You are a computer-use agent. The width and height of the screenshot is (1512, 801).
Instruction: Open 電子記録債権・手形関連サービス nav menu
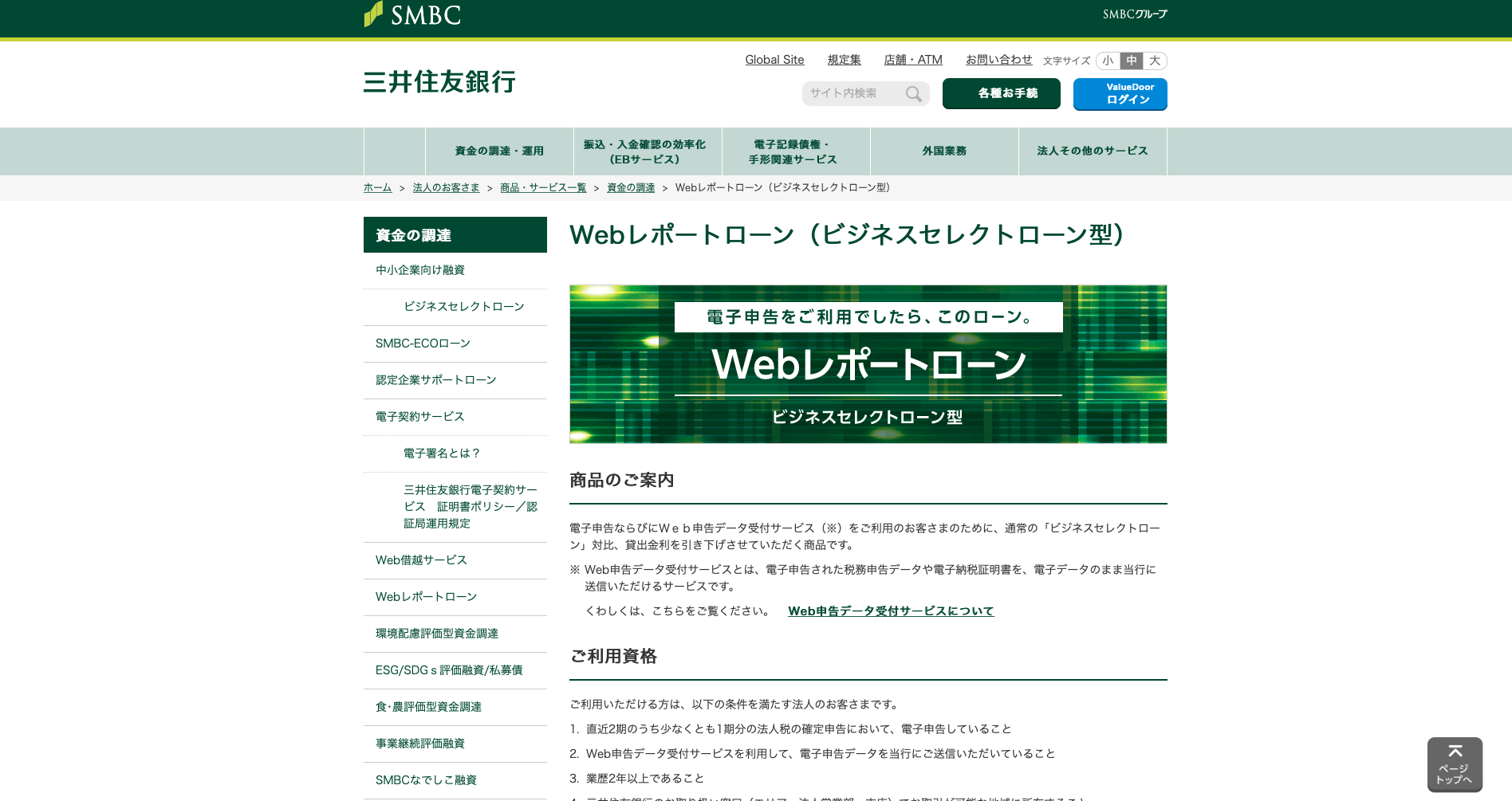click(796, 151)
